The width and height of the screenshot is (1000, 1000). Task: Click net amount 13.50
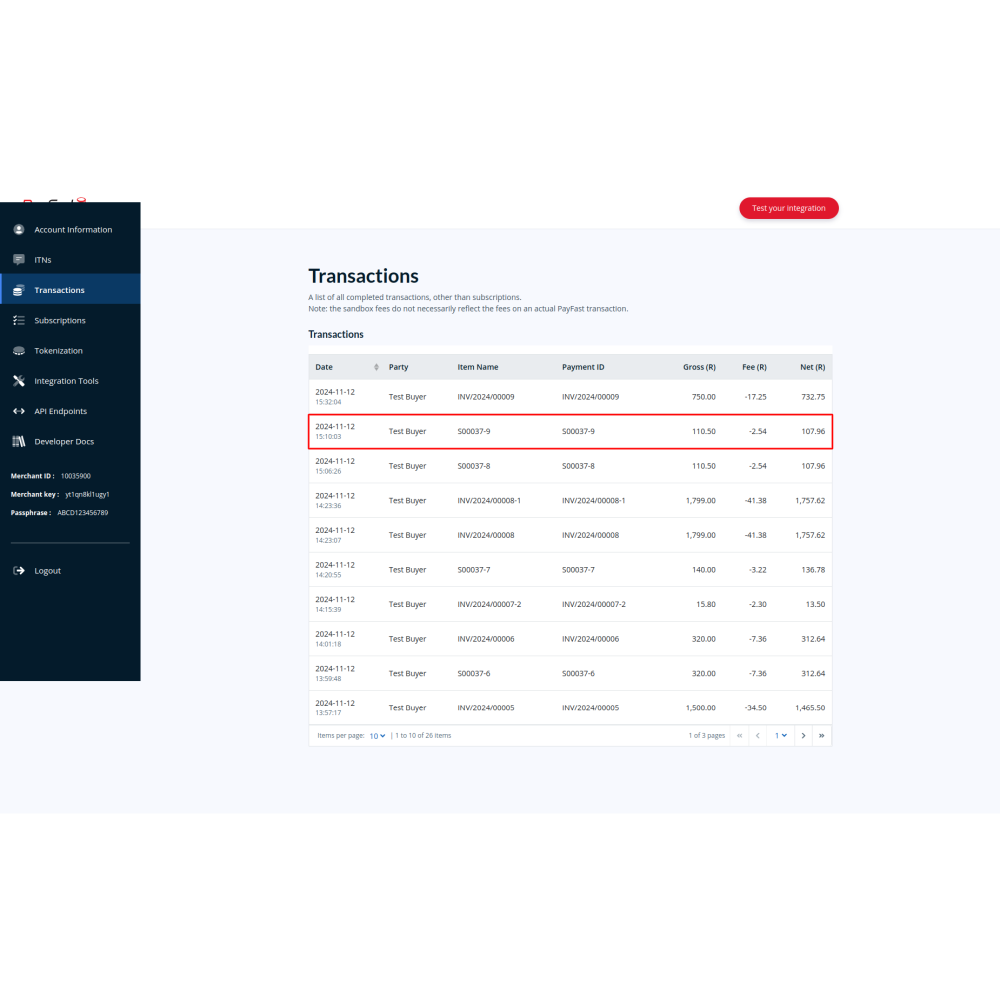pyautogui.click(x=815, y=605)
